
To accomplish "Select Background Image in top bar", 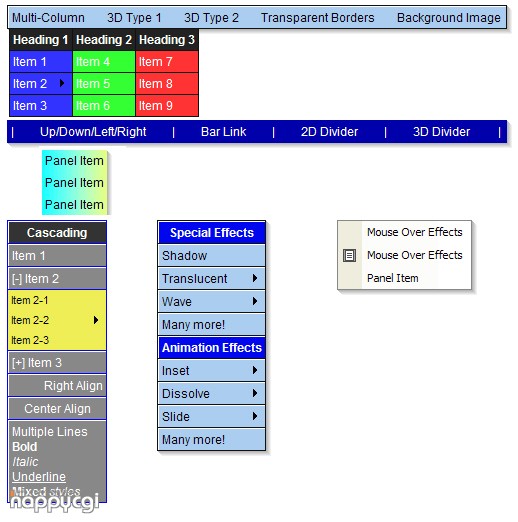I will click(x=449, y=18).
